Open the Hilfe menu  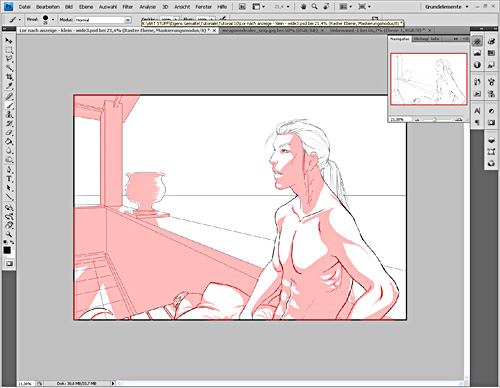[x=222, y=7]
